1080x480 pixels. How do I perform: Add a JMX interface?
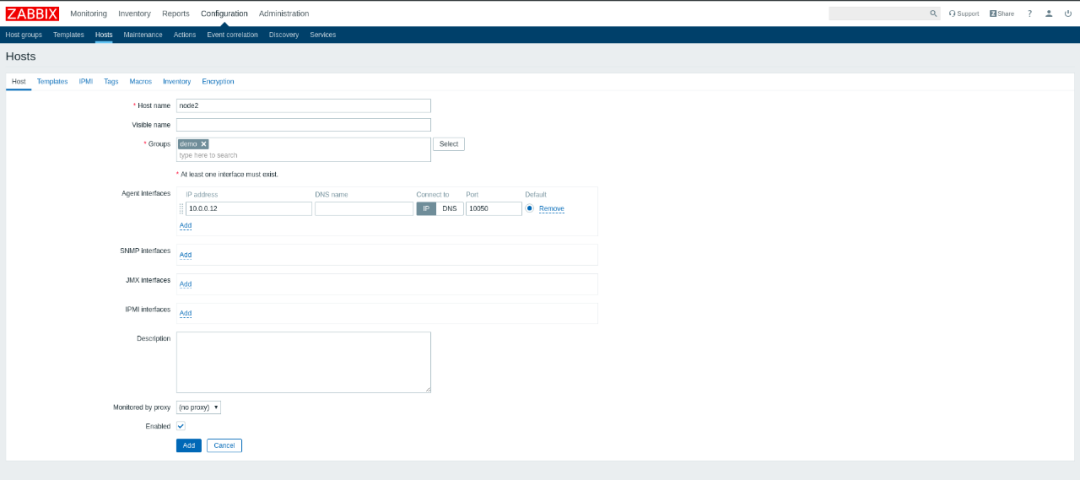coord(185,284)
